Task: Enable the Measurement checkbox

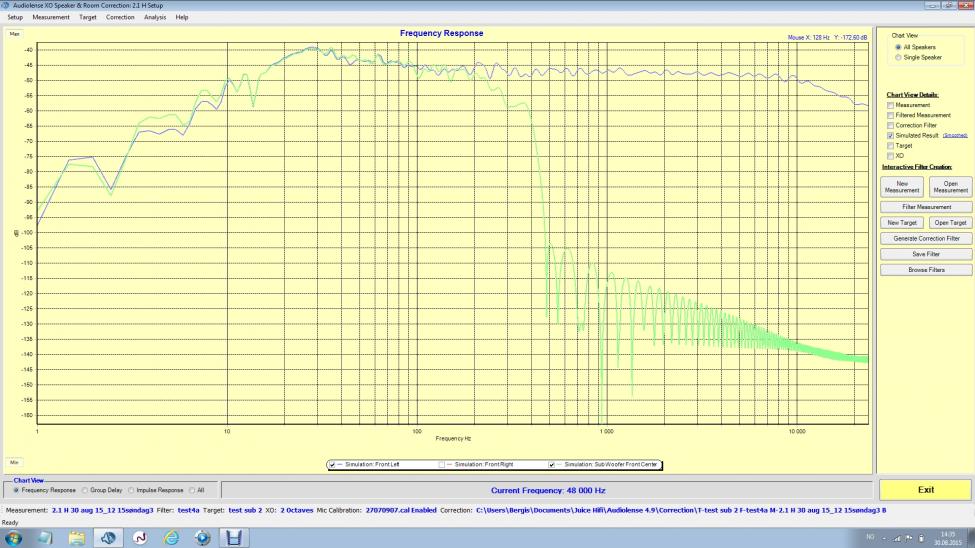Action: pos(890,105)
